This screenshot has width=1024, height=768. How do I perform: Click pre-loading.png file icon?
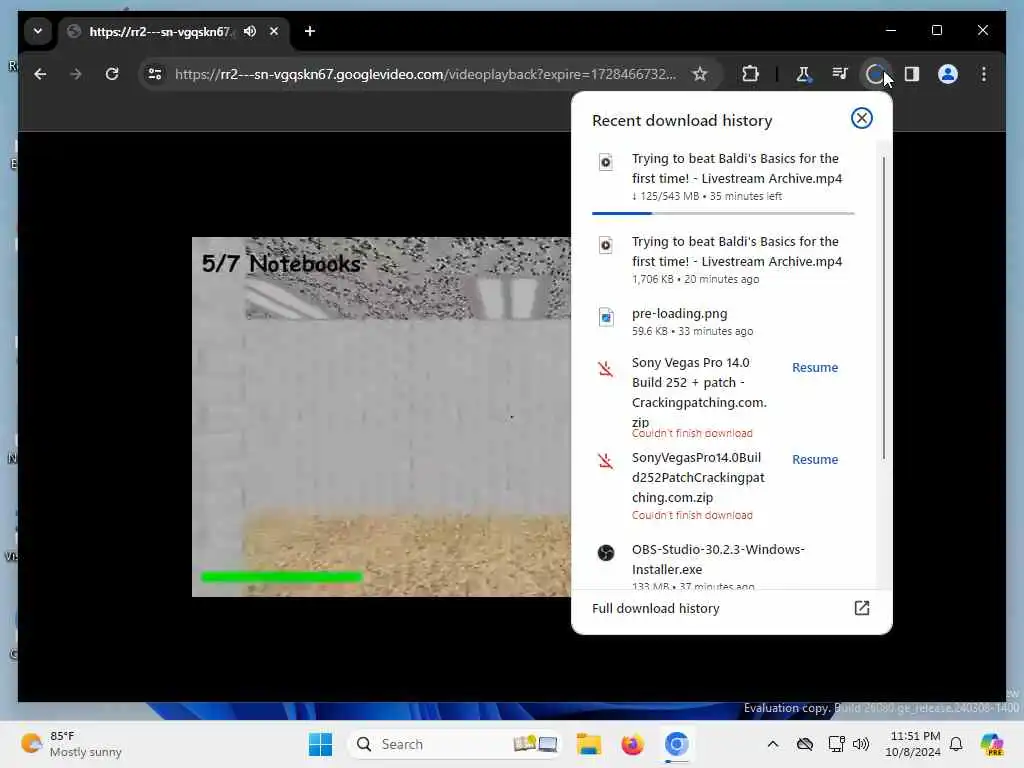[606, 317]
